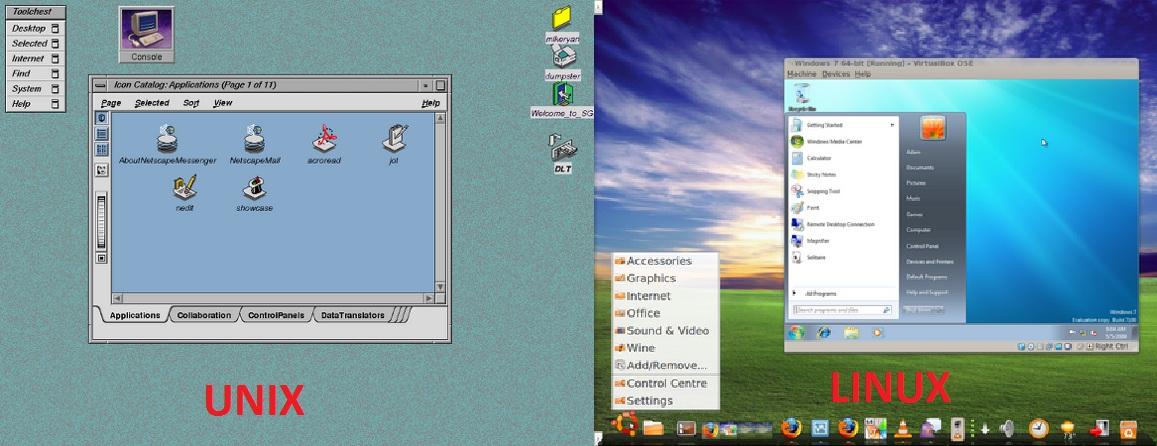This screenshot has width=1157, height=446.
Task: Expand Wine in the Ubuntu menu
Action: tap(666, 348)
